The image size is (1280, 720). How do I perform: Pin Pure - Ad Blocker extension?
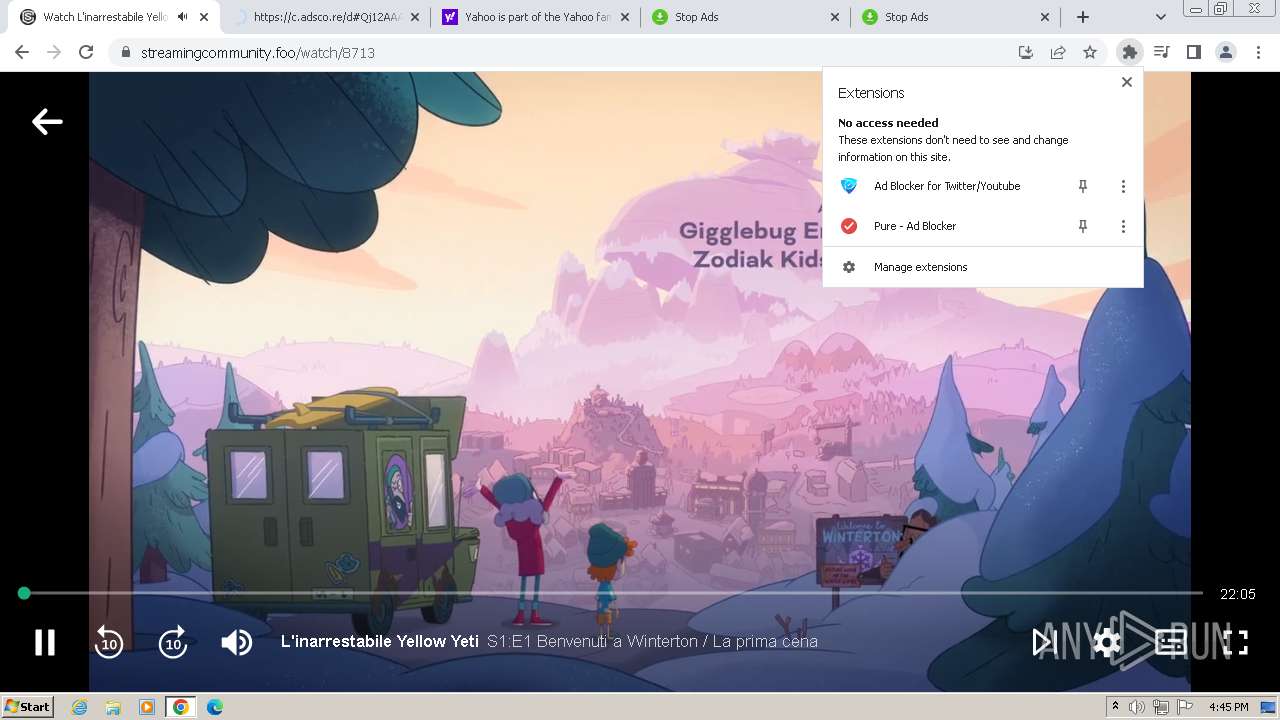(1082, 226)
